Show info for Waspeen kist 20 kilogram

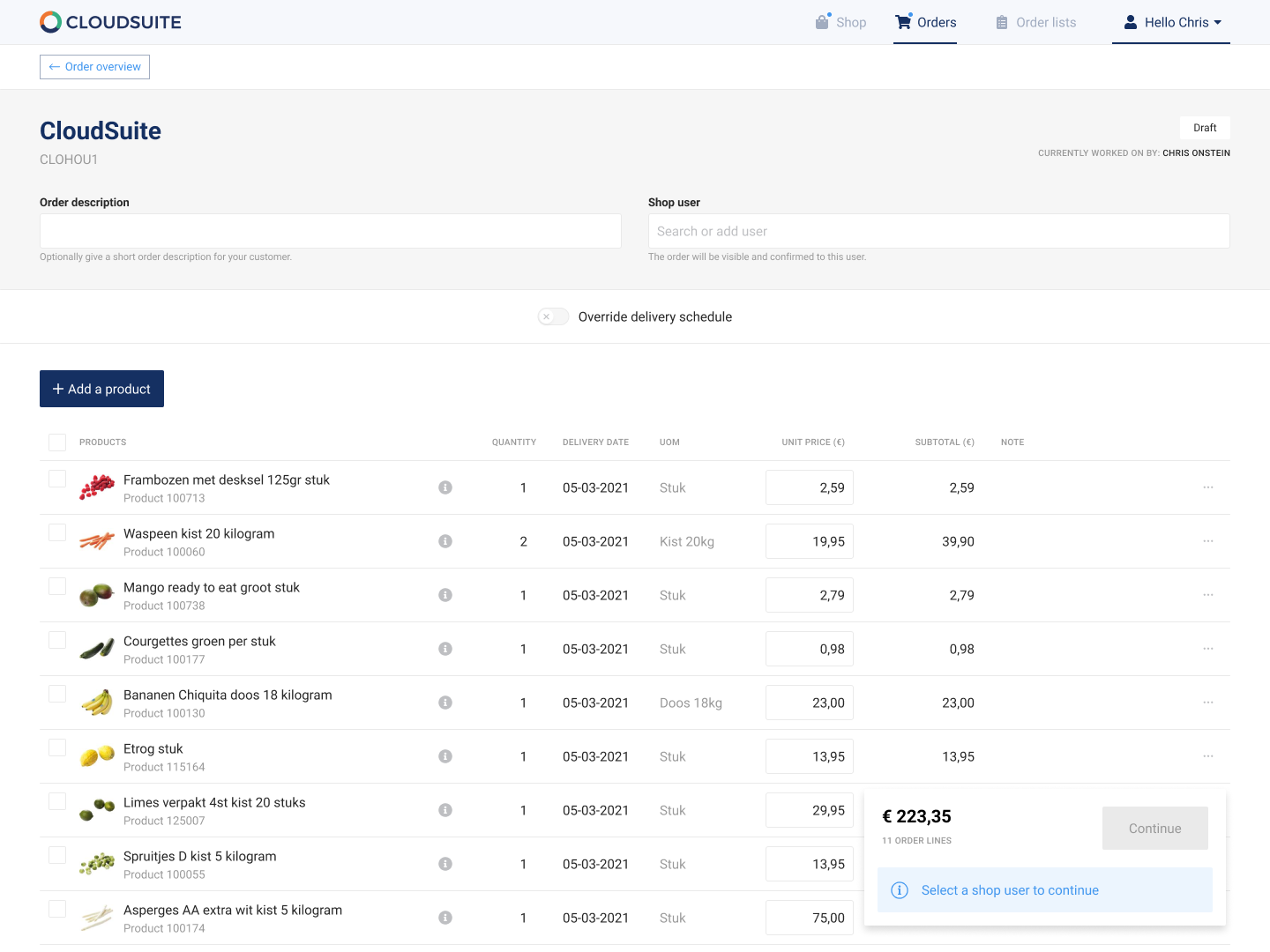click(445, 541)
